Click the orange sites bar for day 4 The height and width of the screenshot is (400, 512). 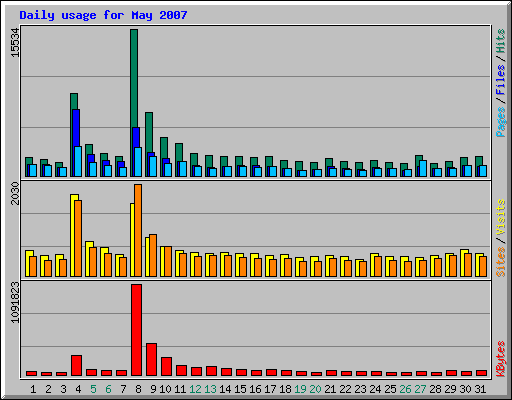[78, 238]
